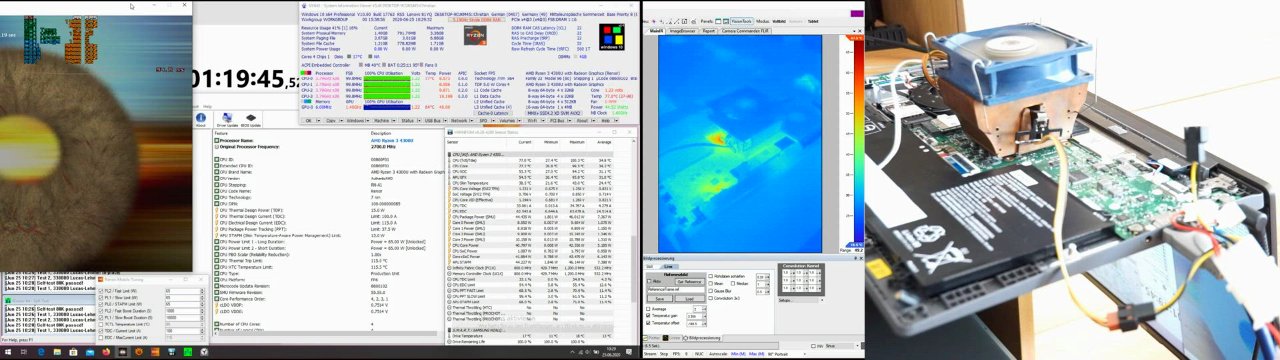
Task: Click VisionTools in thermal toolbar
Action: pos(741,21)
